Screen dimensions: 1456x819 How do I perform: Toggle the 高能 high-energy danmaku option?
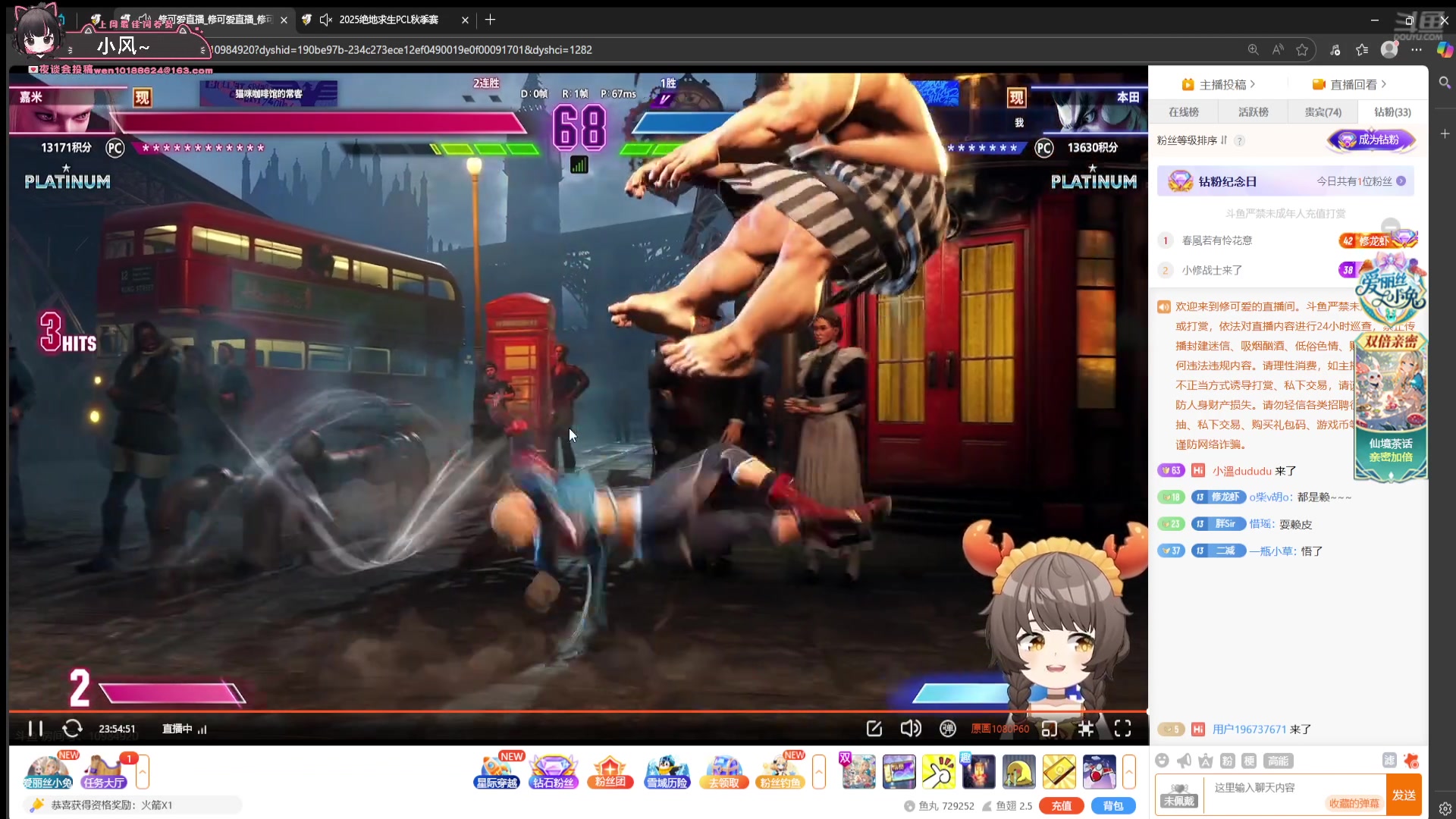[x=1278, y=761]
